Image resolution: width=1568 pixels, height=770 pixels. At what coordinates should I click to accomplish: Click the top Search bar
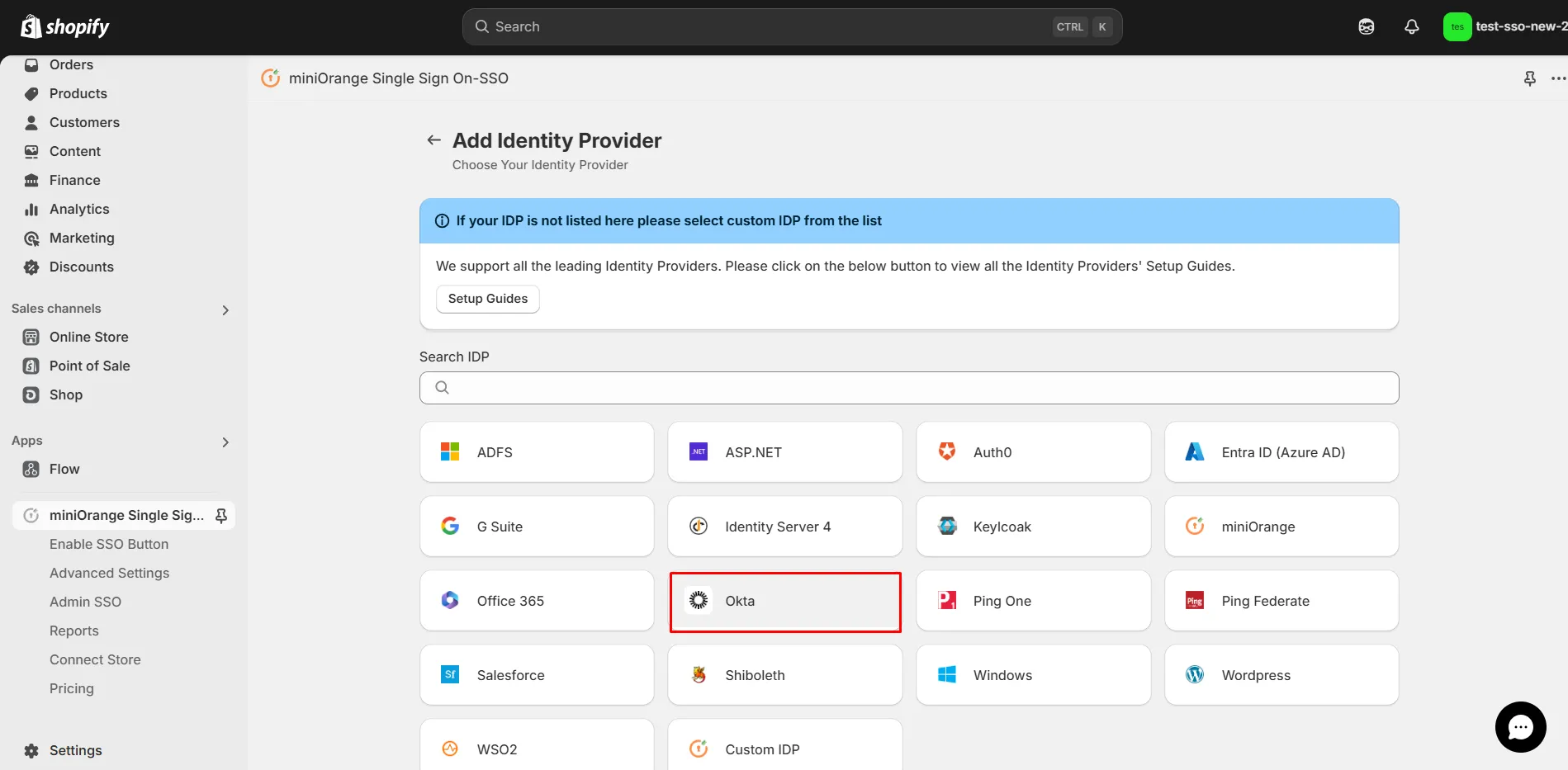(x=792, y=26)
